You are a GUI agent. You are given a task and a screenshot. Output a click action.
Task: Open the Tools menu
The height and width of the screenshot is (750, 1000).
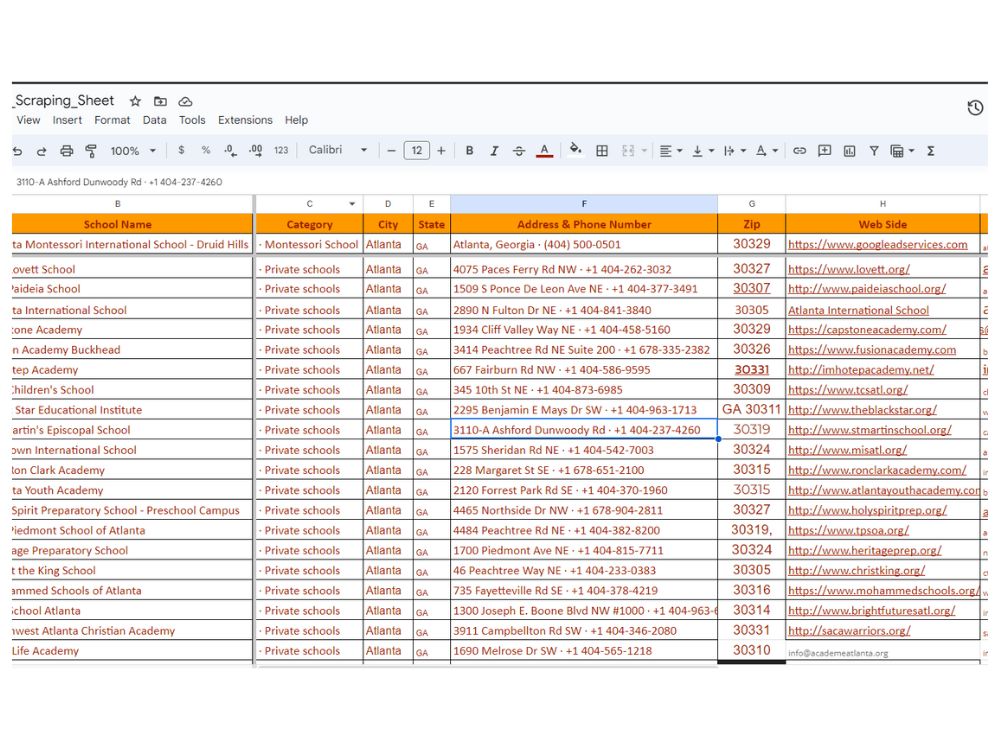192,120
